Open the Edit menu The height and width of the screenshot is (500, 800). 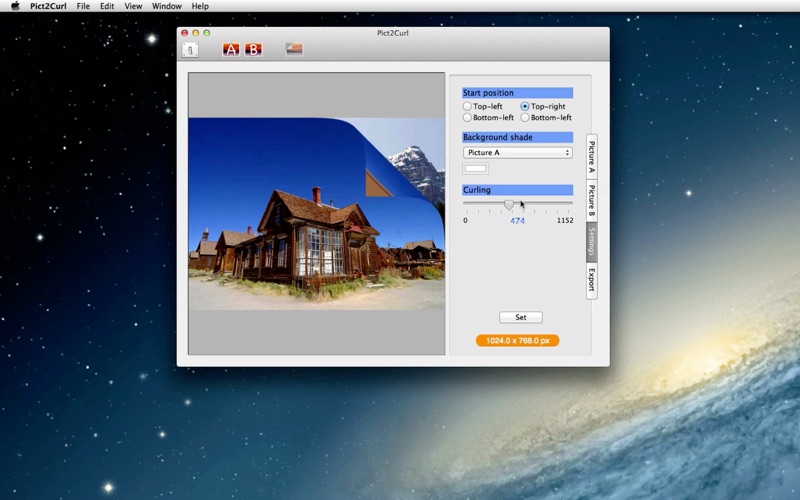(x=107, y=6)
